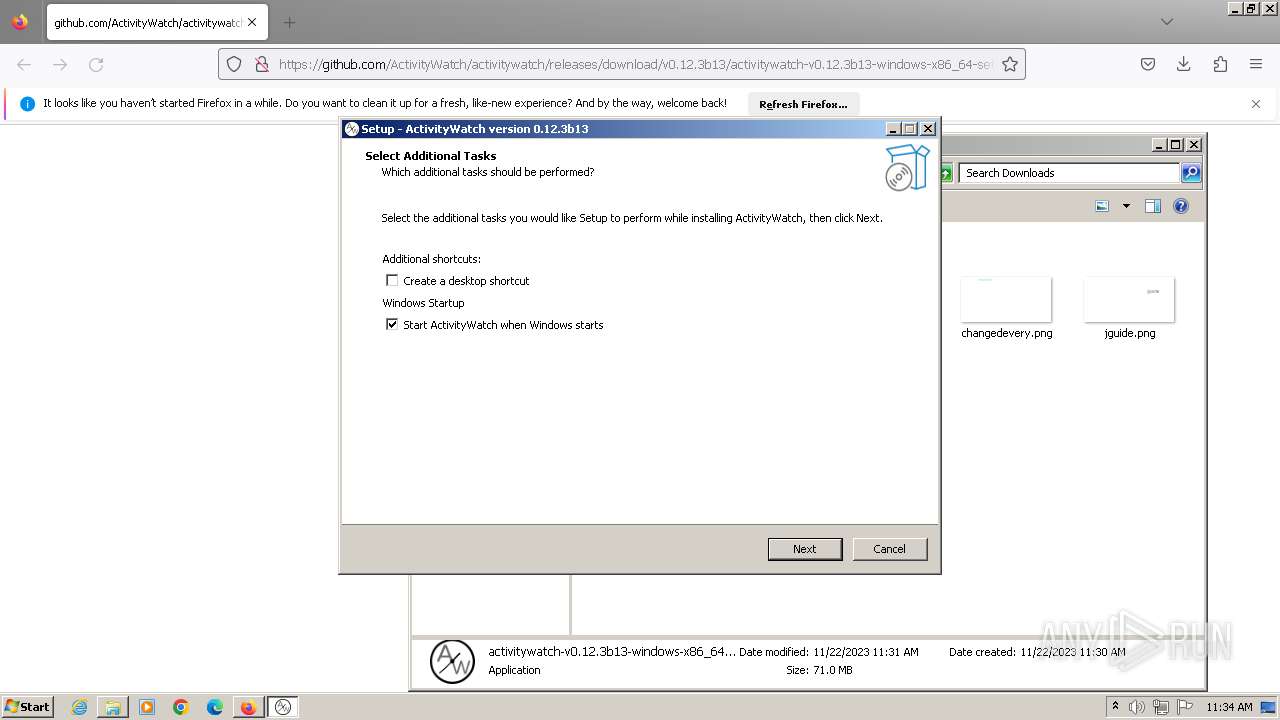Click the Action Center flag icon
This screenshot has width=1280, height=720.
[1186, 707]
